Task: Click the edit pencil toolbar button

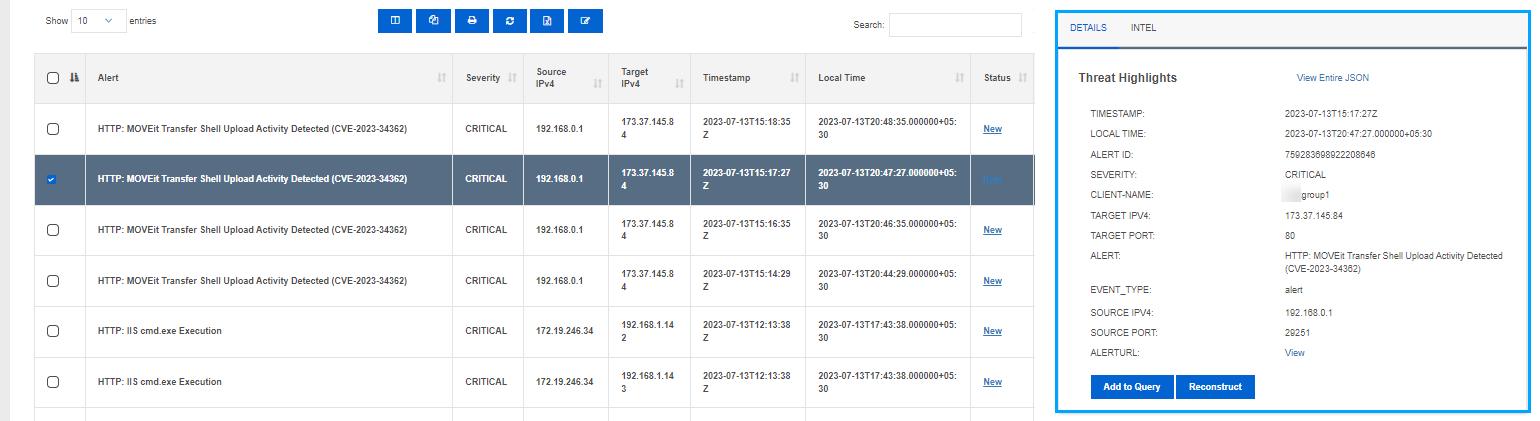Action: click(x=585, y=21)
